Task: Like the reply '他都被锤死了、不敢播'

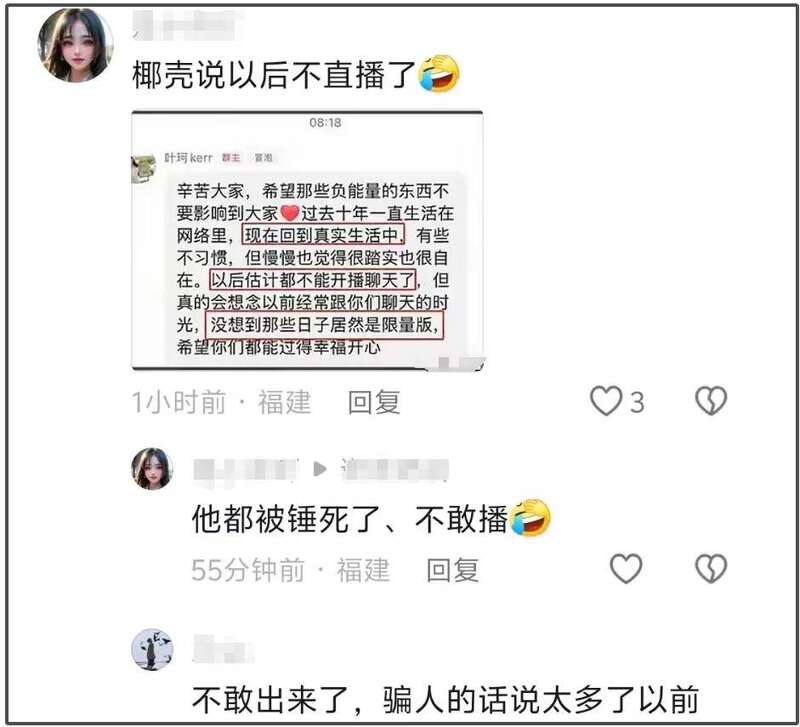Action: (626, 568)
